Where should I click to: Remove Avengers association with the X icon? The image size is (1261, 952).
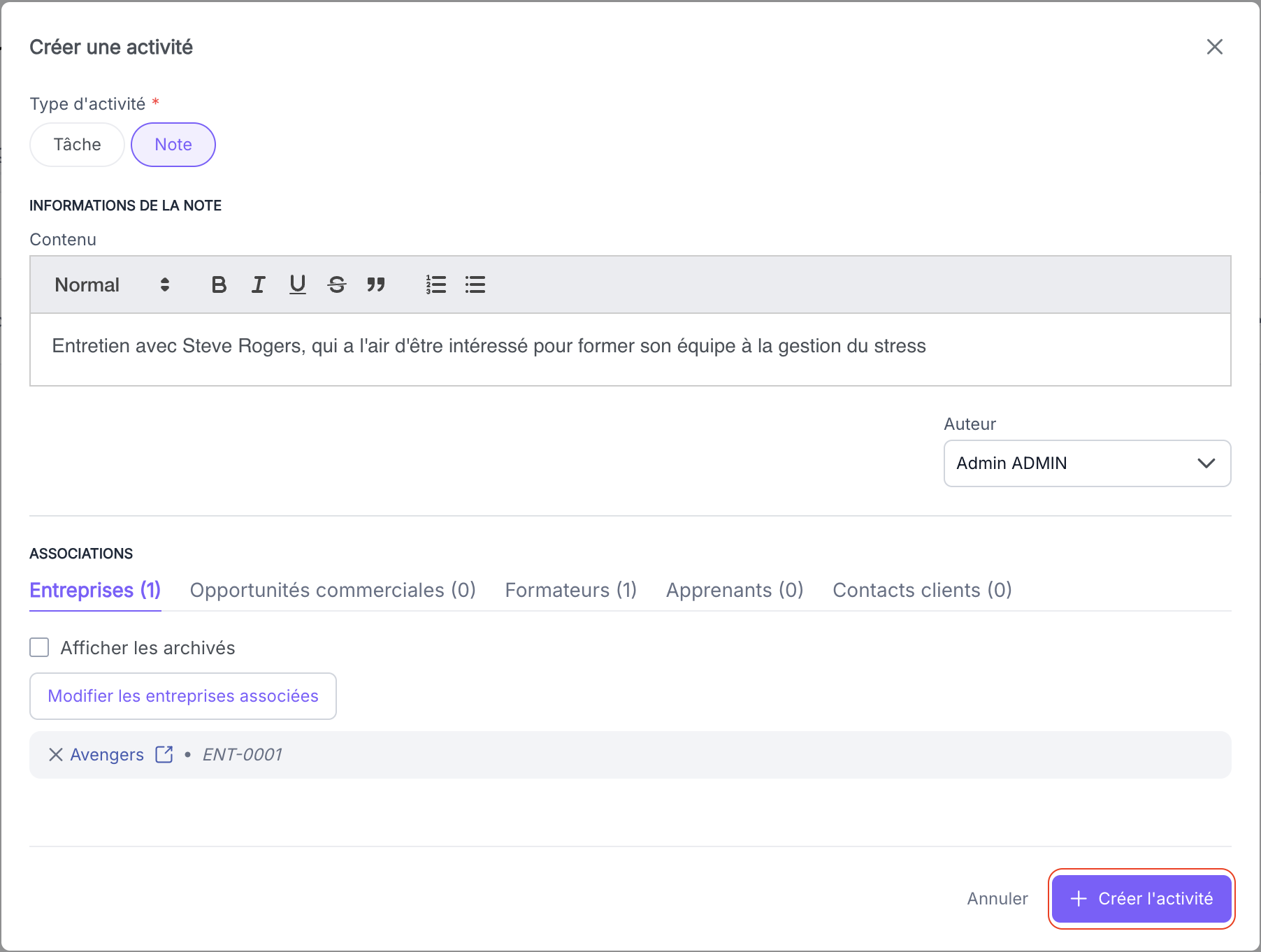[x=56, y=754]
